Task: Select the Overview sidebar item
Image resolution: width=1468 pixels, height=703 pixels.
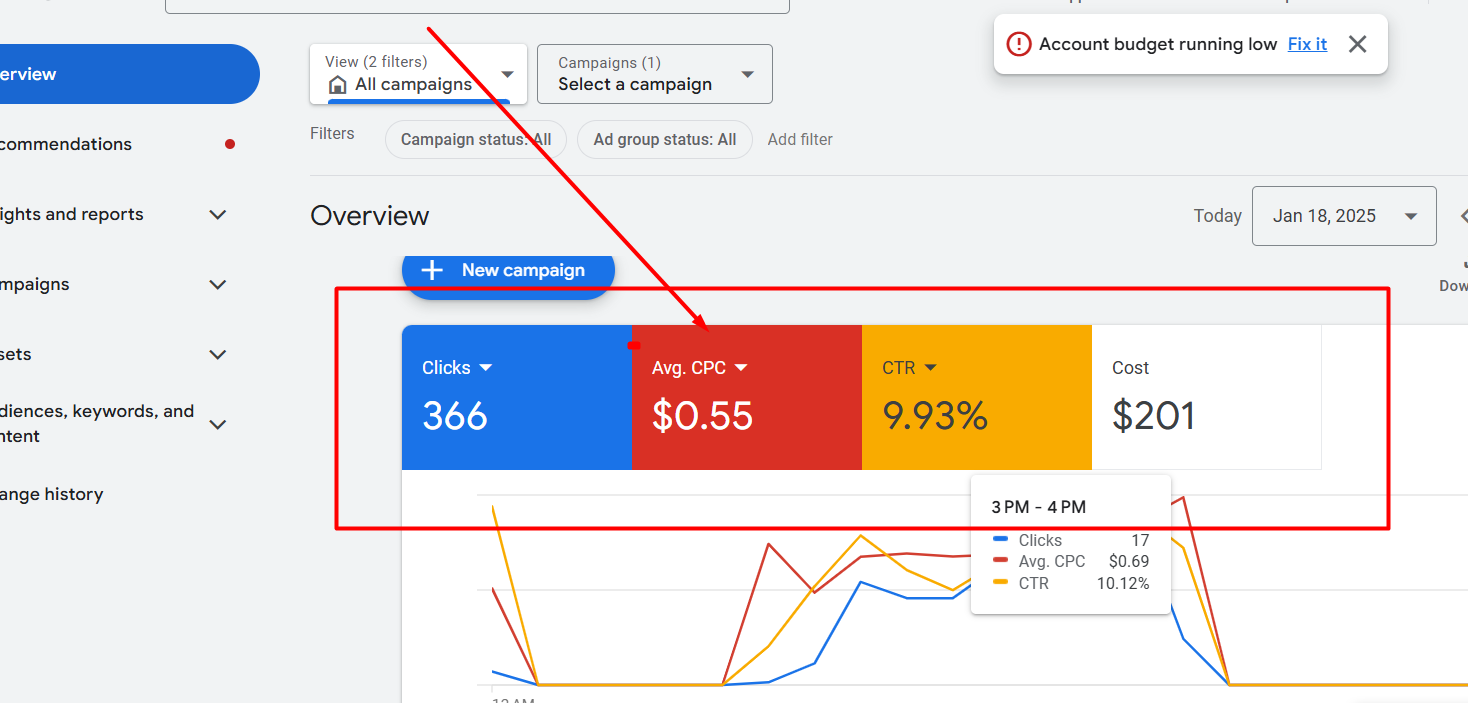Action: (x=120, y=74)
